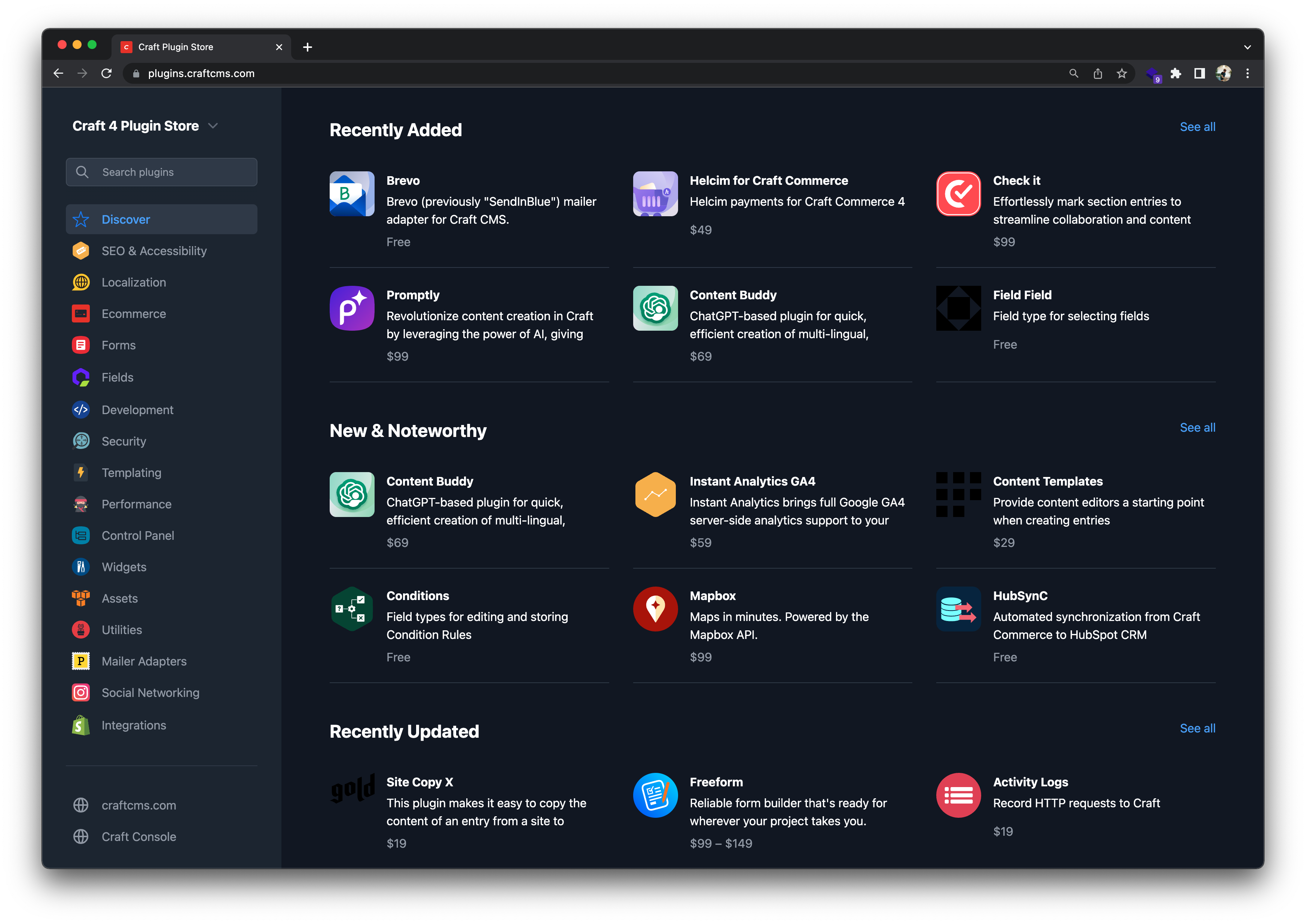
Task: Open the Content Templates plugin title
Action: tap(1048, 481)
